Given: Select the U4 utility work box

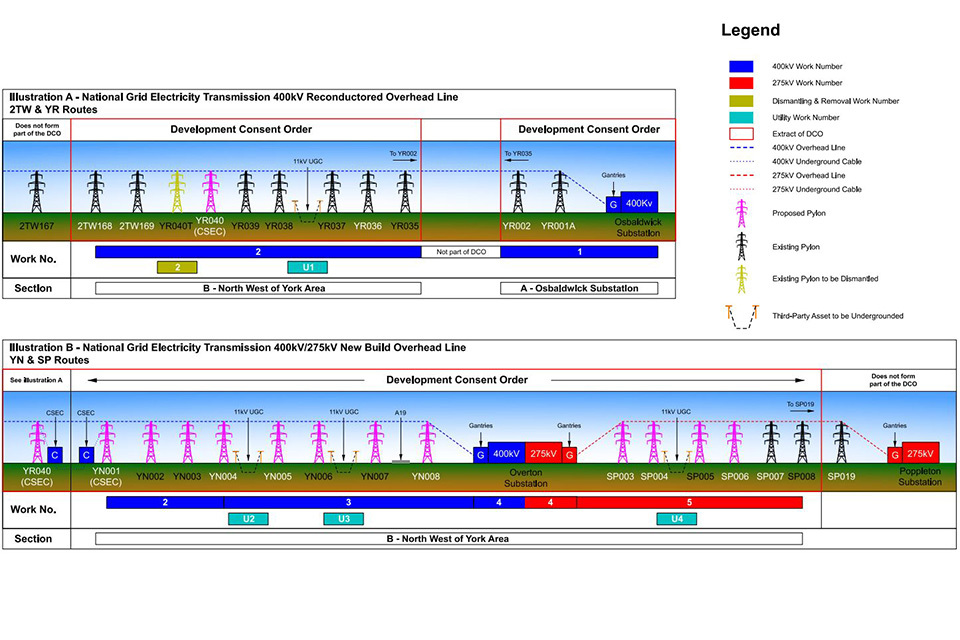Looking at the screenshot, I should coord(677,519).
